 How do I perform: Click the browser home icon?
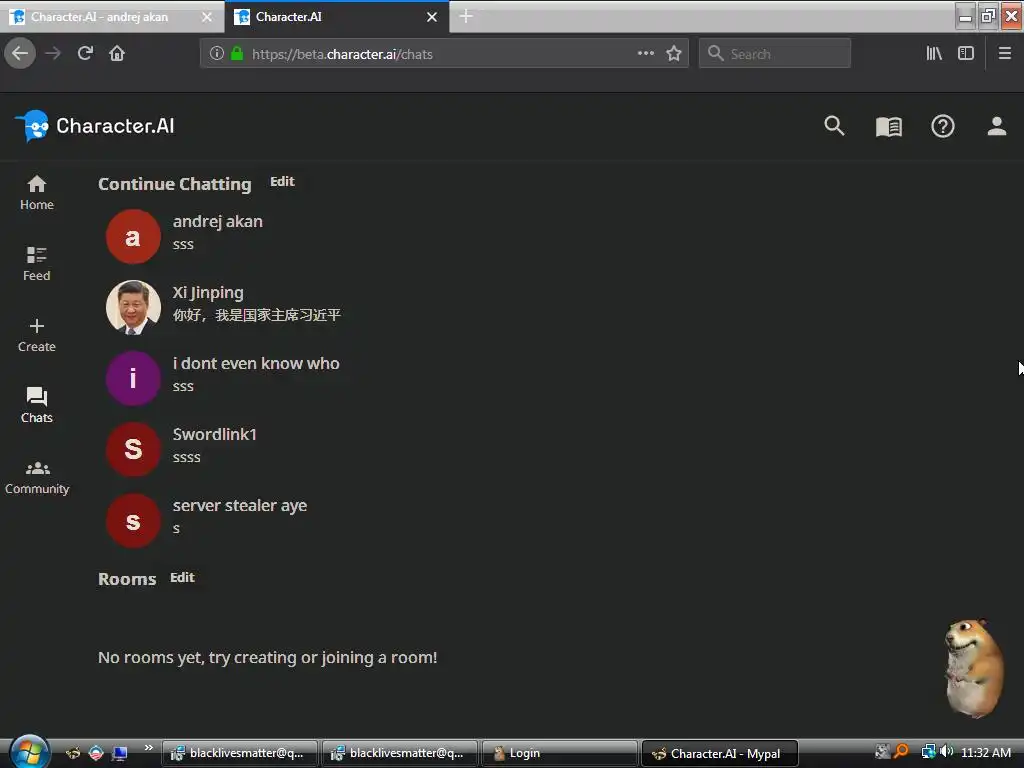[117, 53]
